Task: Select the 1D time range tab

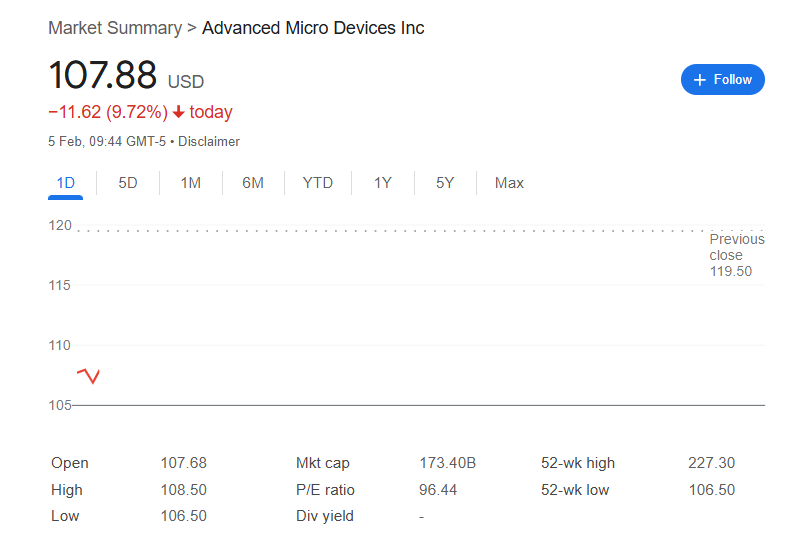Action: (66, 183)
